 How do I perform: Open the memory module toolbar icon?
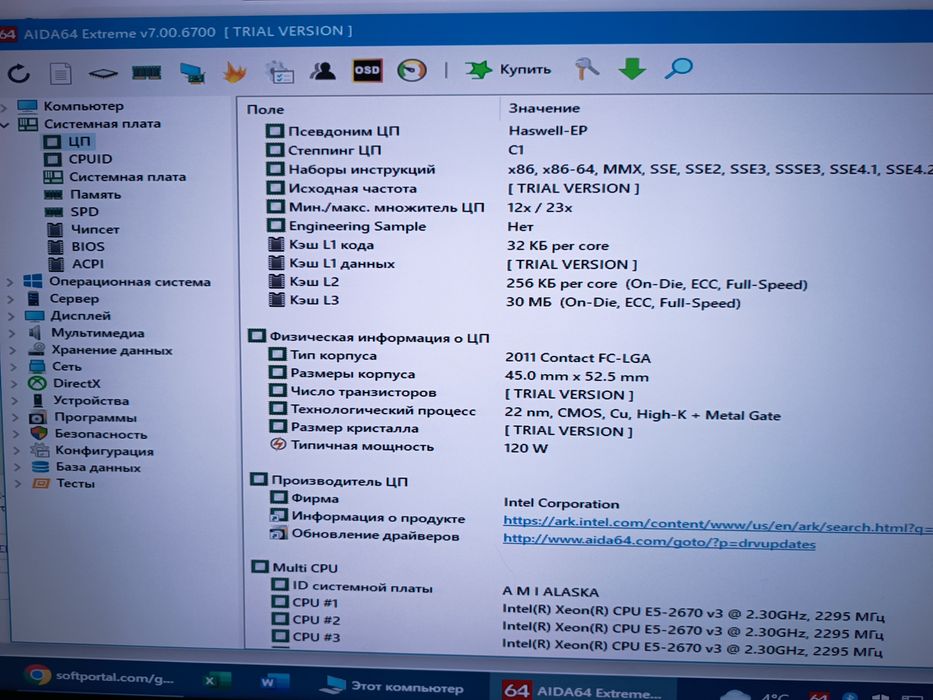(x=146, y=73)
